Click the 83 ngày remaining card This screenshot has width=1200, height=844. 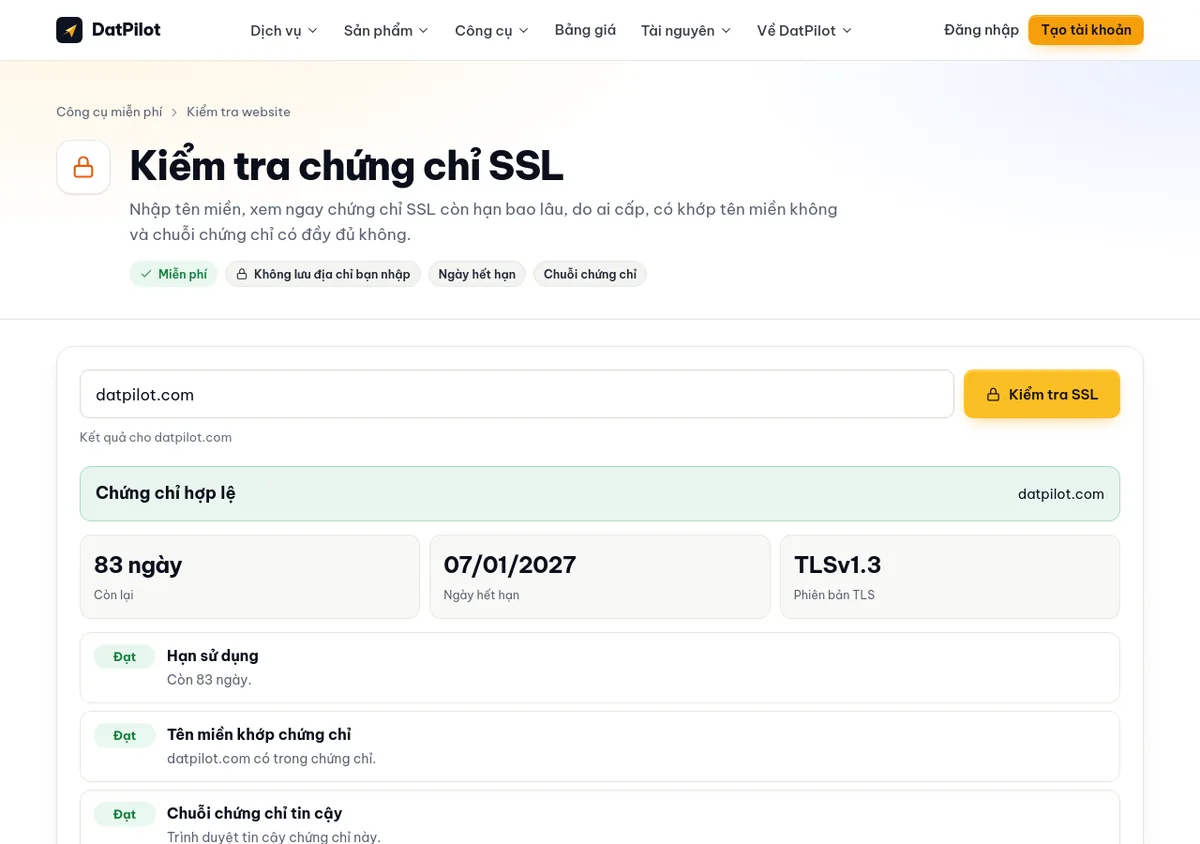tap(250, 577)
